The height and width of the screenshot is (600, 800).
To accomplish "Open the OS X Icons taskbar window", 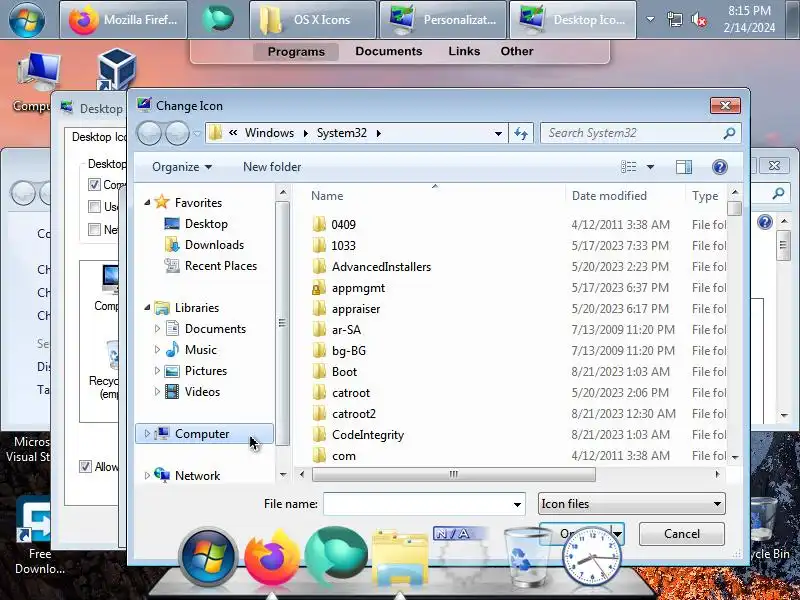I will click(x=313, y=20).
